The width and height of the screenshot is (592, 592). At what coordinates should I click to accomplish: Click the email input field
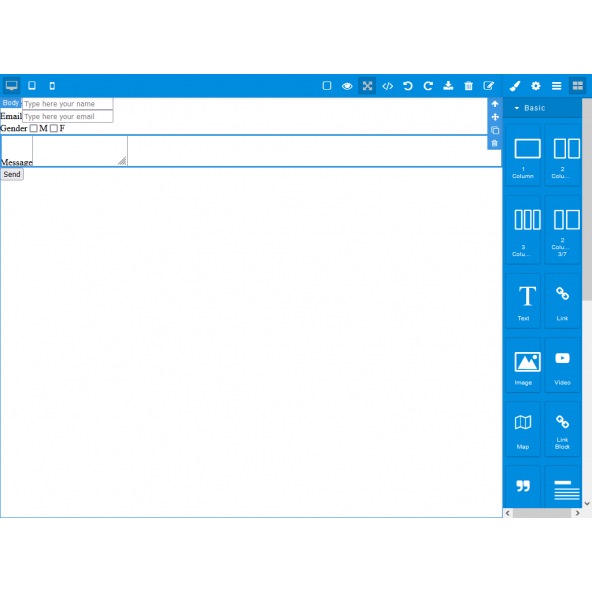(x=68, y=116)
